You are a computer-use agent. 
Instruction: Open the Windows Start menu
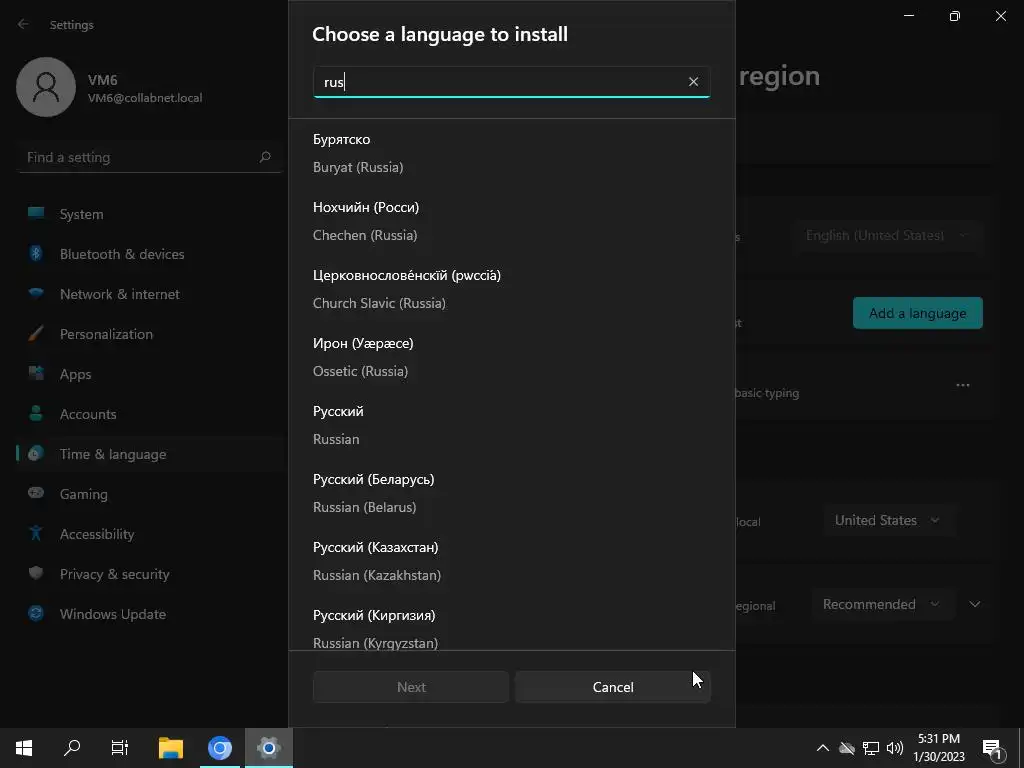[24, 748]
